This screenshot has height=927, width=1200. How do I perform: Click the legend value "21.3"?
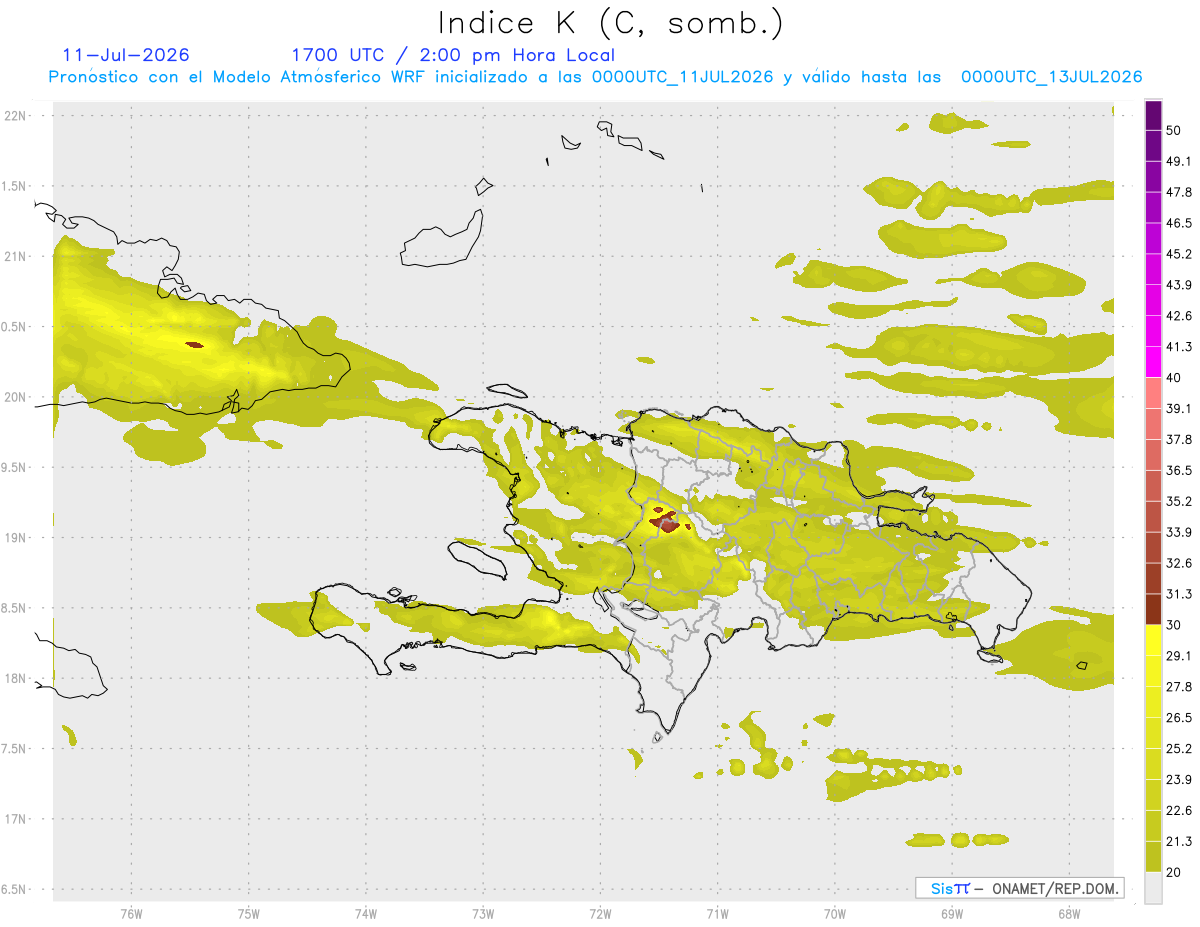tap(1179, 842)
